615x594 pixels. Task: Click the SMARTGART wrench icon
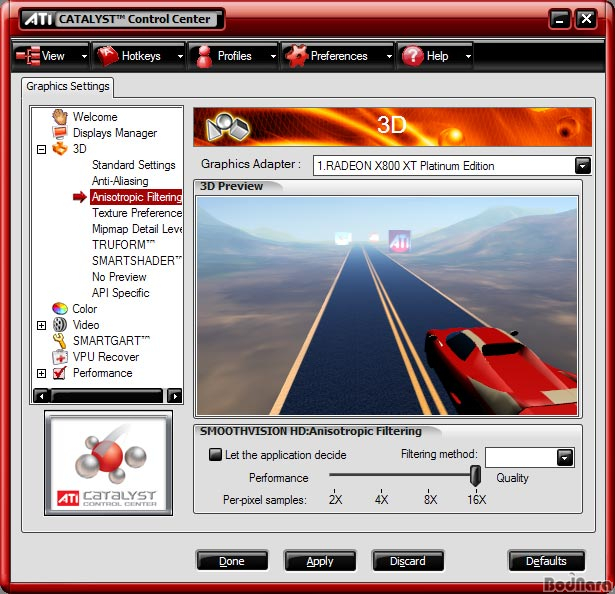coord(60,341)
